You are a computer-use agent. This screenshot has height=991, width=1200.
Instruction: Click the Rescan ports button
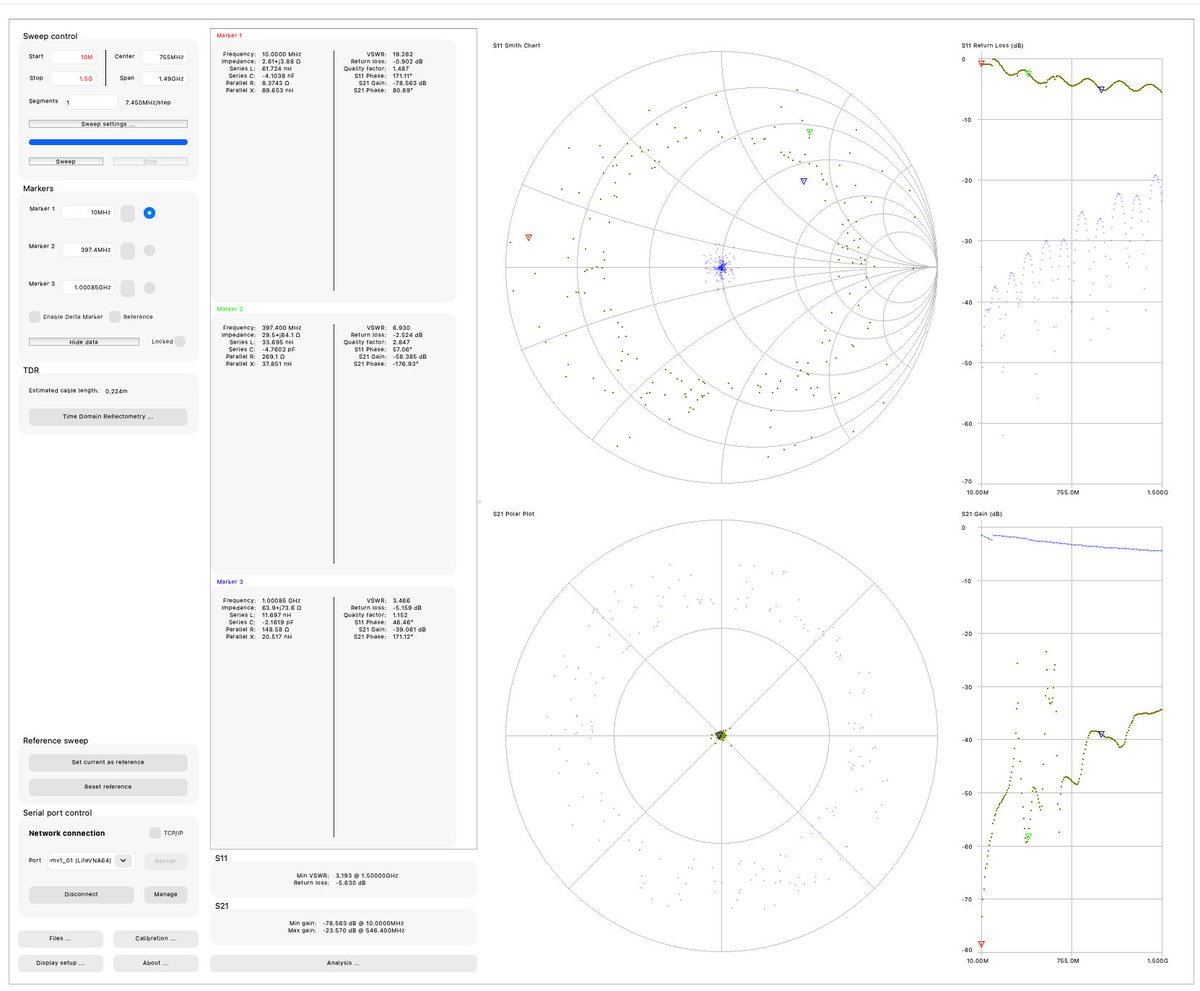click(x=165, y=861)
